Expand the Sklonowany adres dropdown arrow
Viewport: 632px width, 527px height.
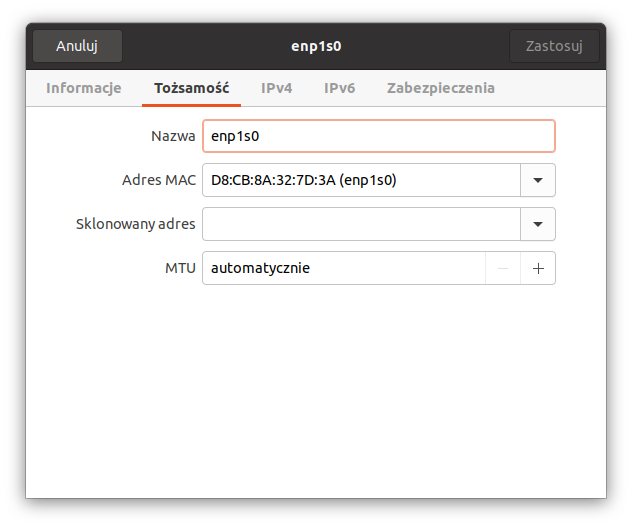click(x=538, y=224)
